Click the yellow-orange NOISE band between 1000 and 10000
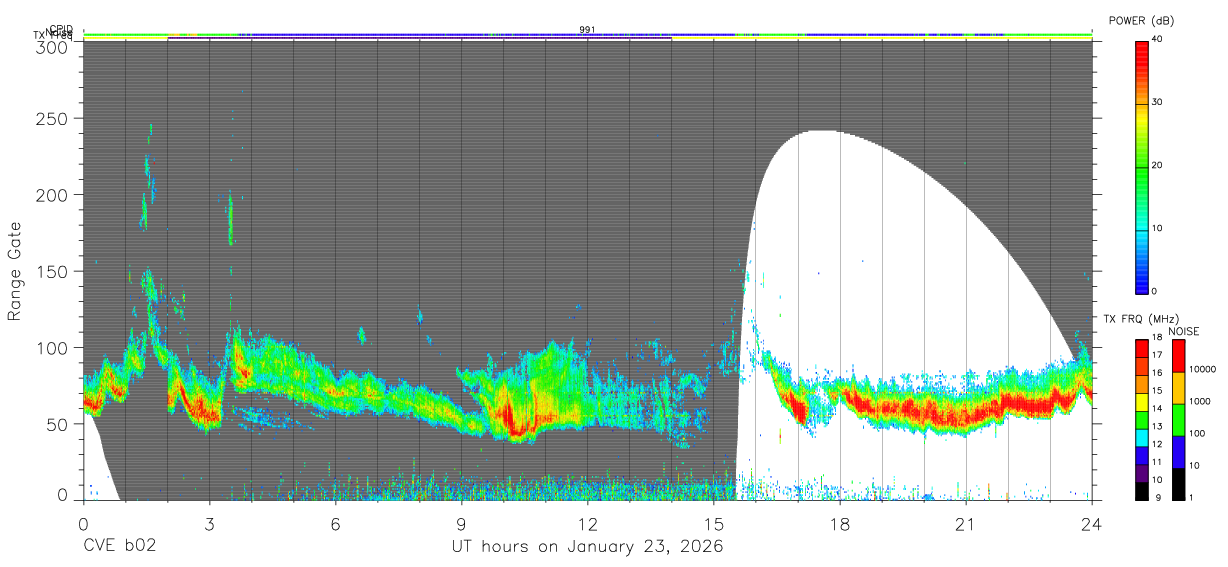This screenshot has height=567, width=1228. pyautogui.click(x=1178, y=388)
